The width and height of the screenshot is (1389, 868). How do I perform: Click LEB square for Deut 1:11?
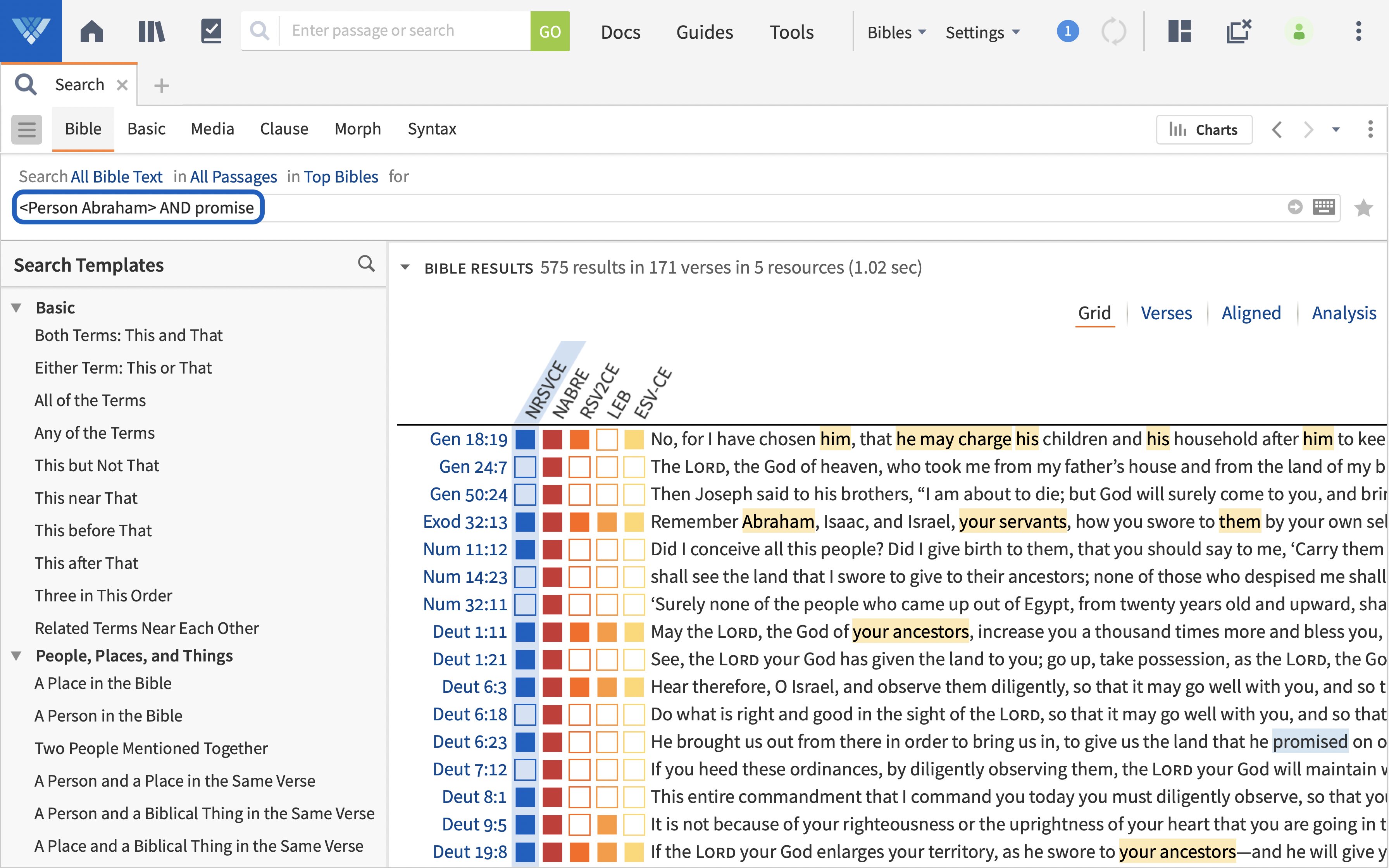tap(607, 633)
